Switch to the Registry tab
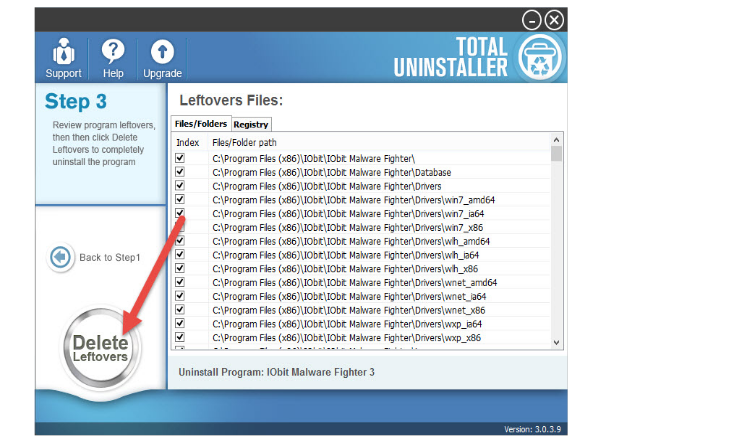Screen dimensions: 750x442 point(251,124)
